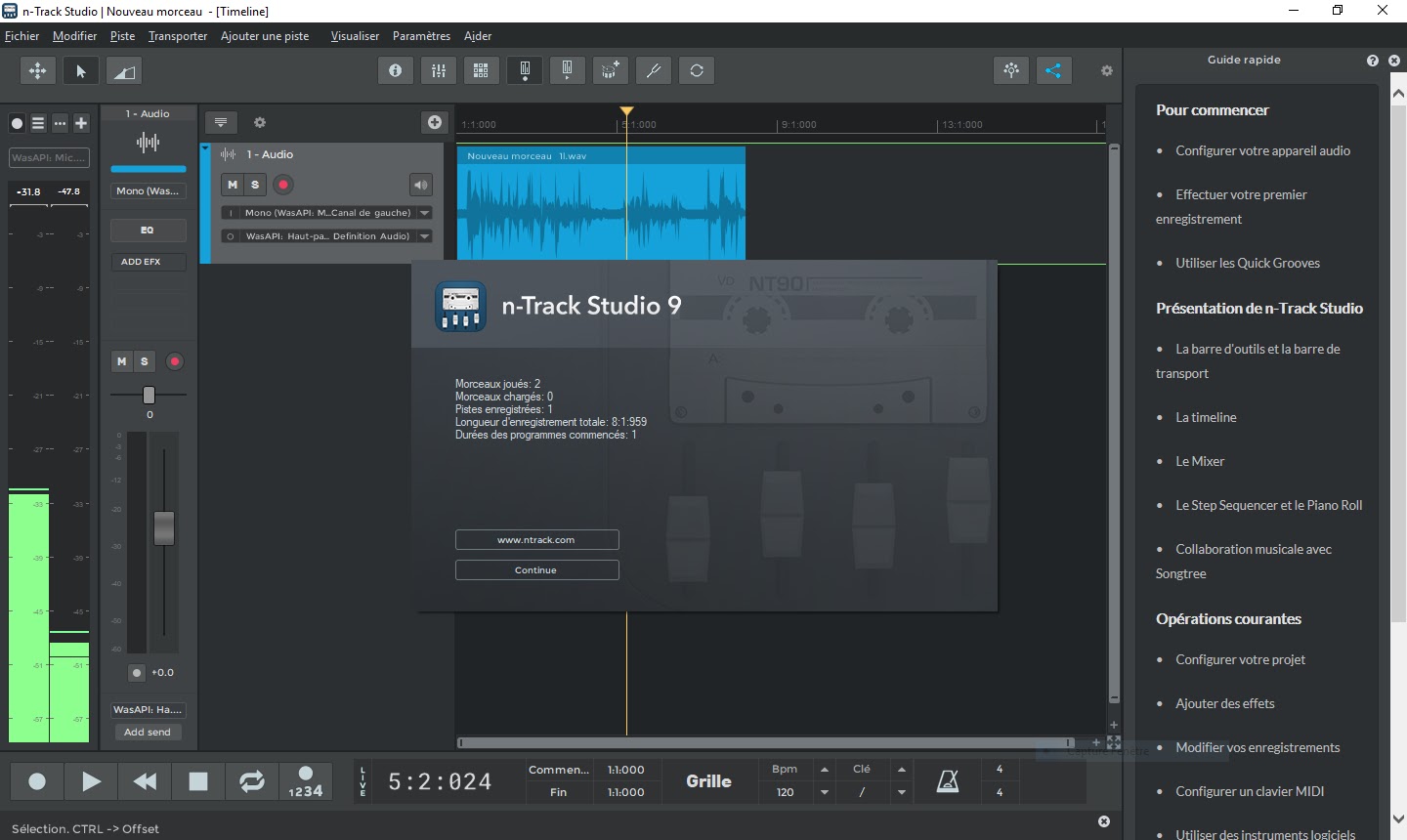Solo track 1 - Audio in timeline

pos(255,185)
